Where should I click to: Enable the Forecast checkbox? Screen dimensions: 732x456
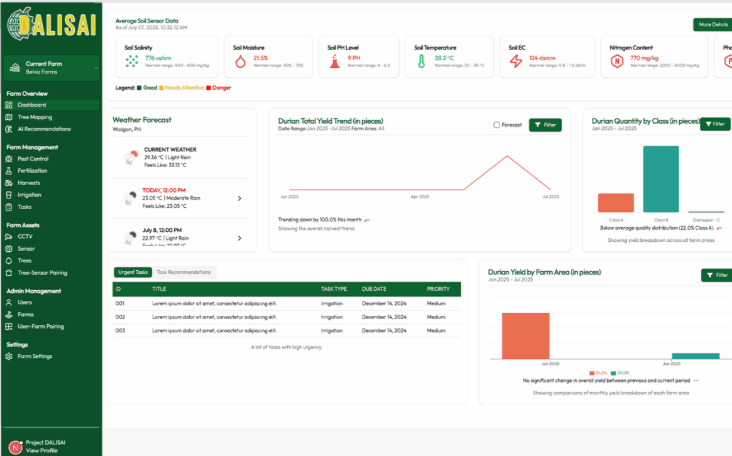pyautogui.click(x=497, y=125)
